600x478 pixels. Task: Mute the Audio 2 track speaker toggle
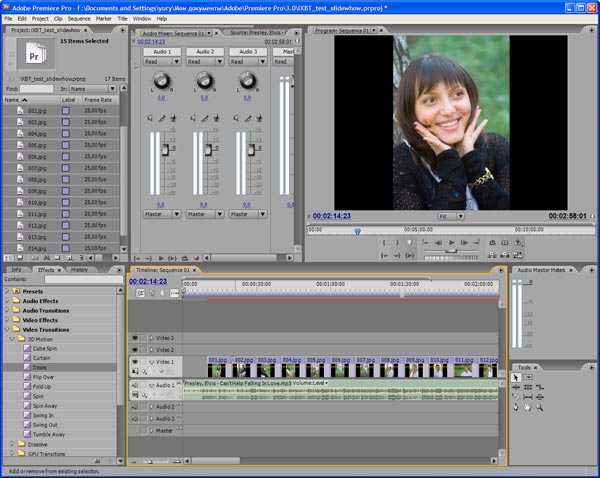pos(135,407)
